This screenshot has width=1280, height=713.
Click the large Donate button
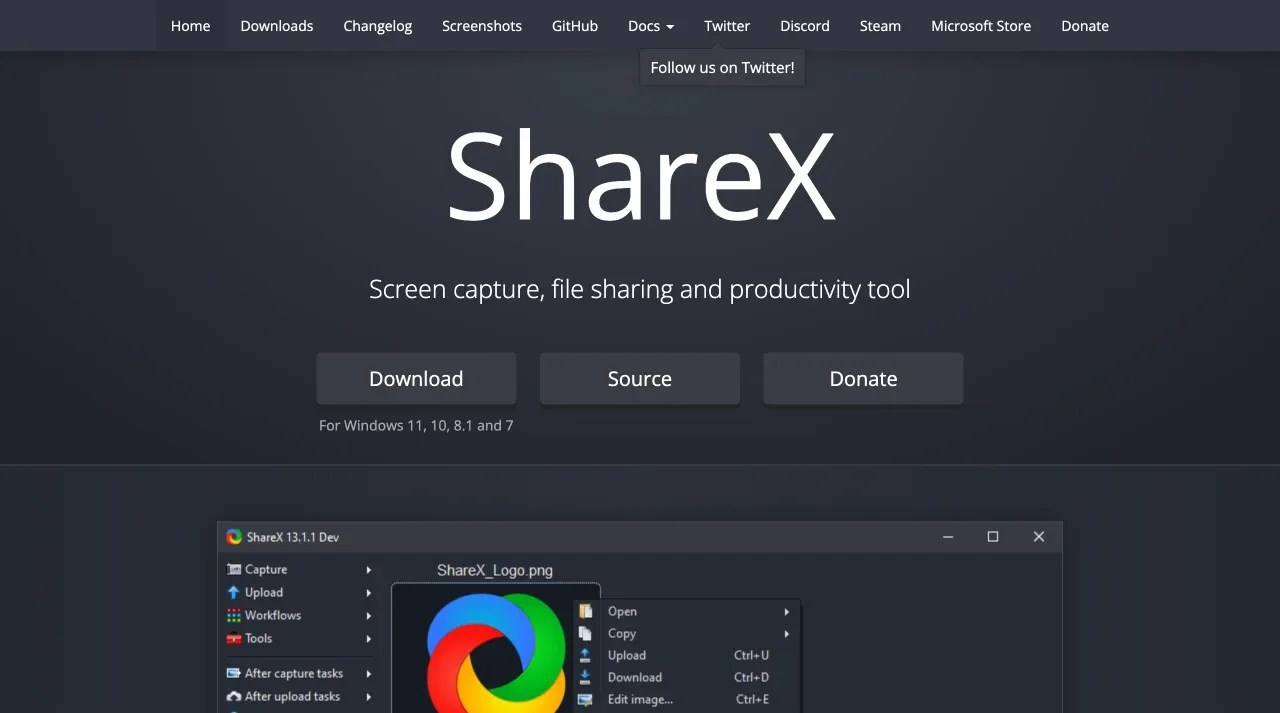[x=863, y=378]
